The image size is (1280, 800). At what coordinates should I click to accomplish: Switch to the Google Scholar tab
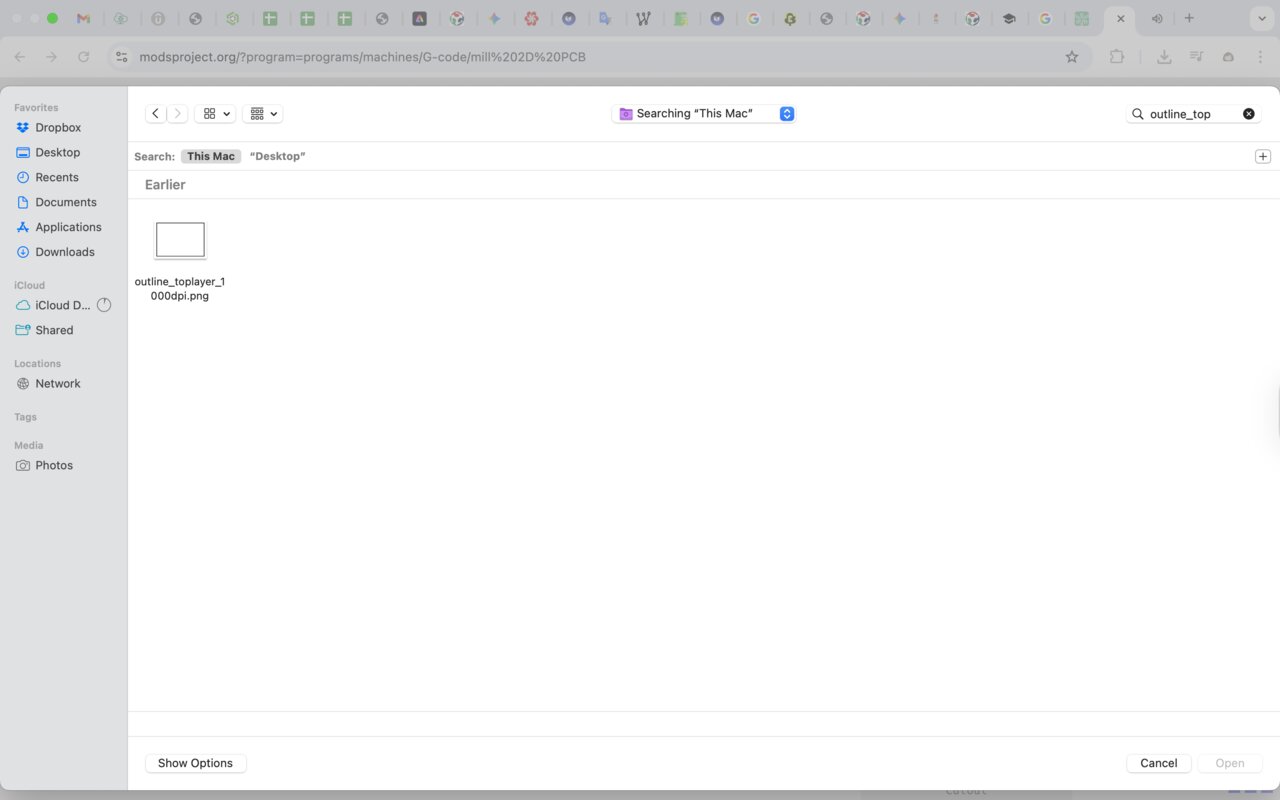(1009, 19)
